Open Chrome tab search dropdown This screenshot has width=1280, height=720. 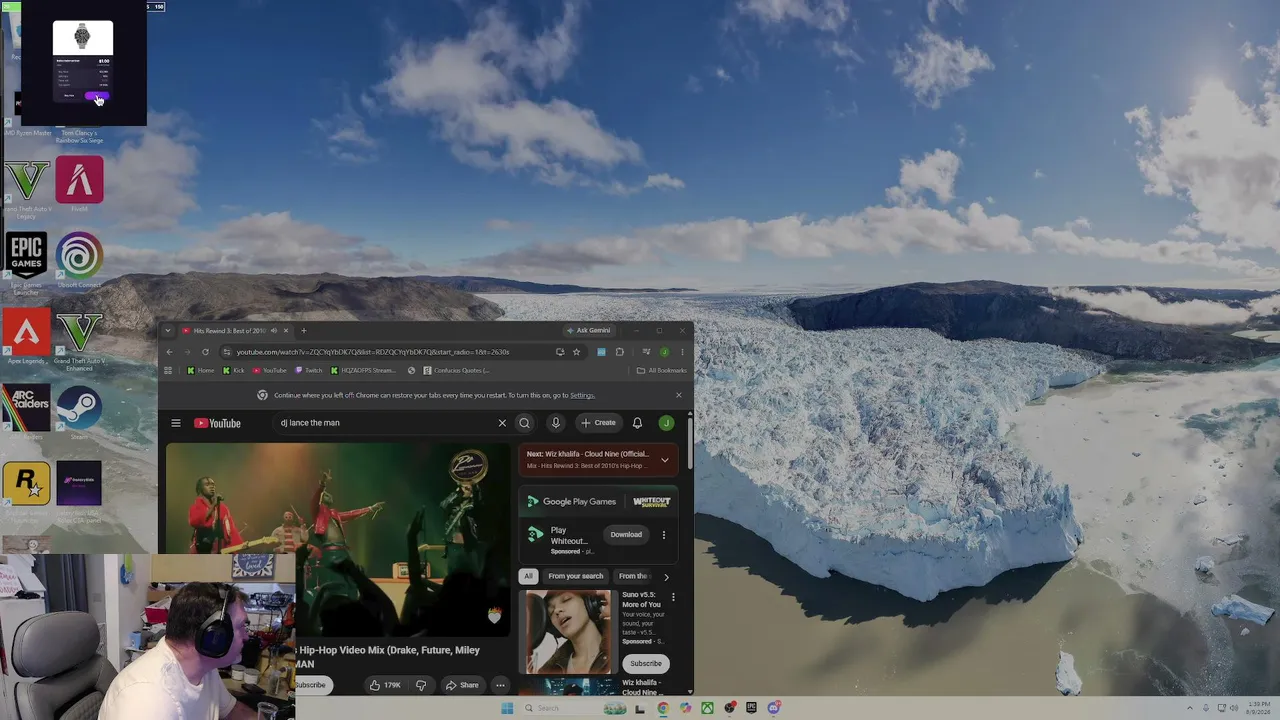168,331
